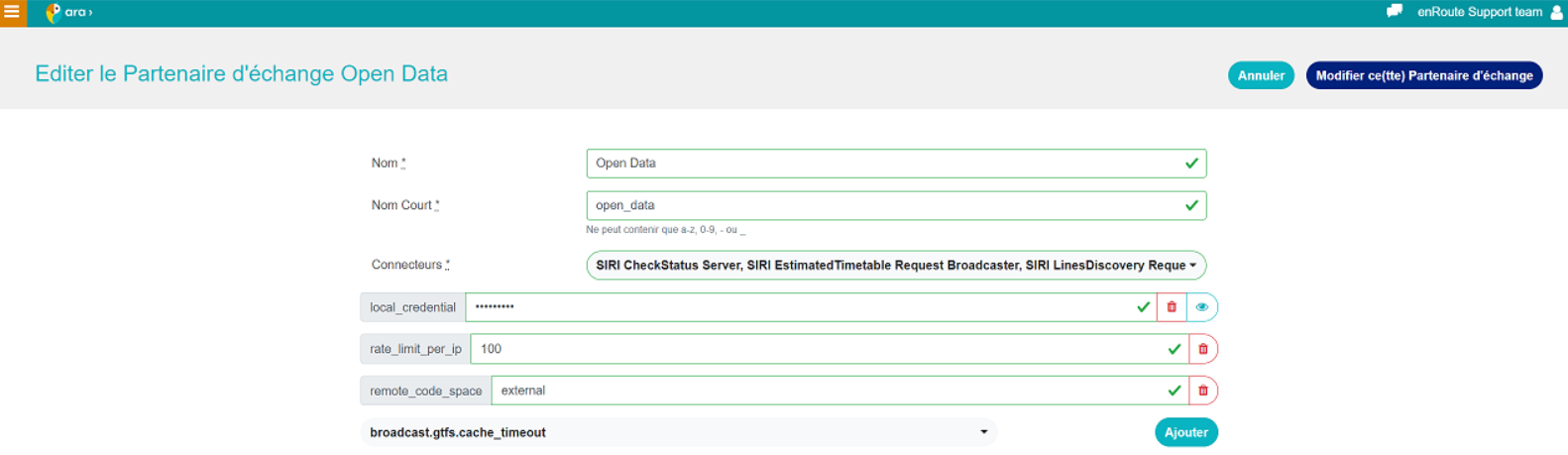Click the user profile icon
The width and height of the screenshot is (1568, 455).
[x=1556, y=13]
